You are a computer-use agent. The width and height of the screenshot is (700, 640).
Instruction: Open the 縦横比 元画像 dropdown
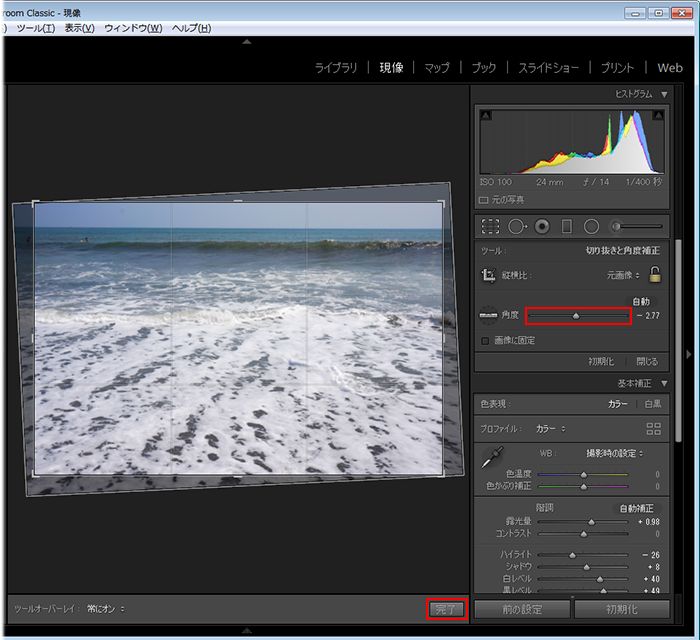coord(623,275)
